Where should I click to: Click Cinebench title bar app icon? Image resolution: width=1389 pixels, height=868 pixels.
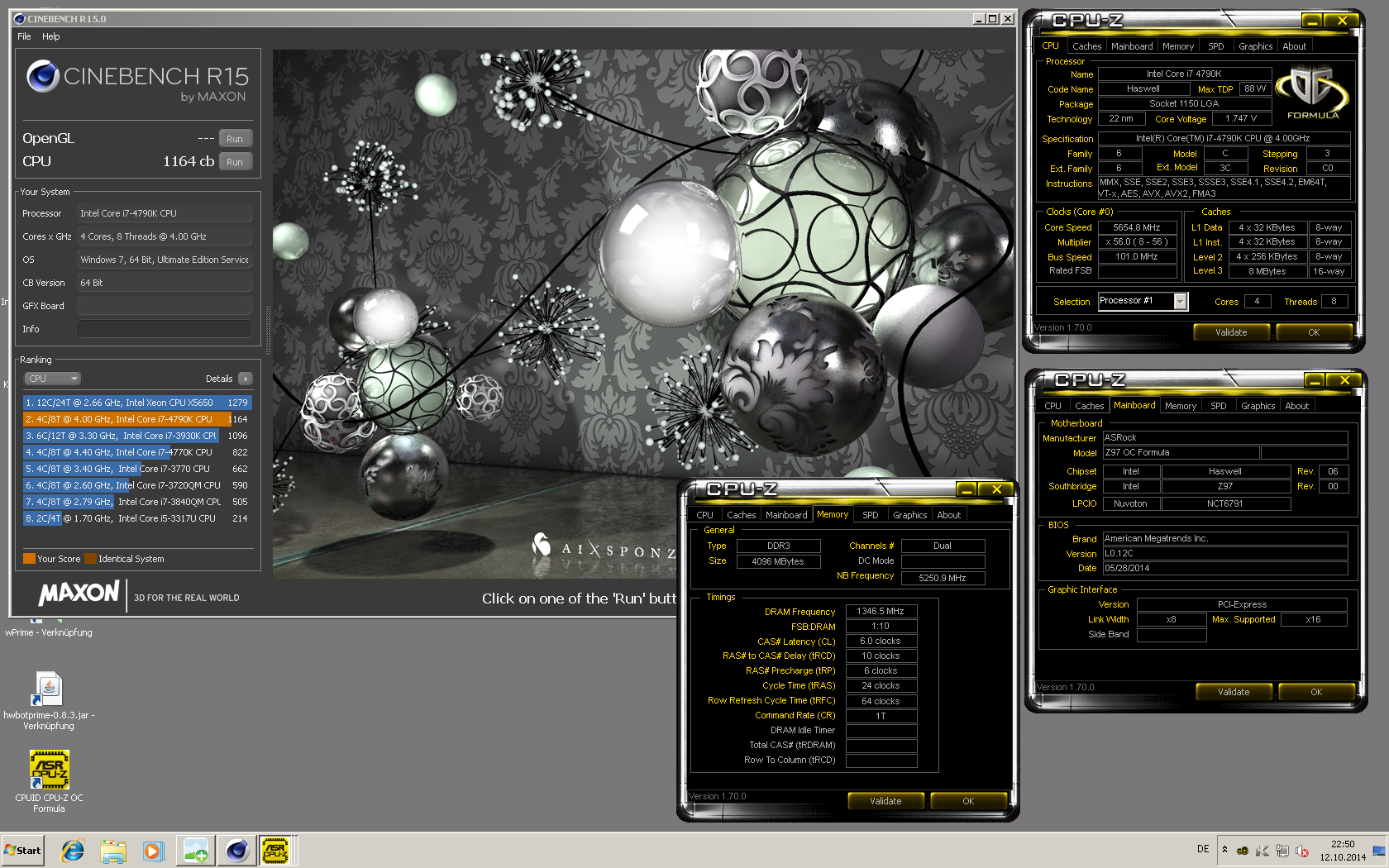tap(19, 18)
